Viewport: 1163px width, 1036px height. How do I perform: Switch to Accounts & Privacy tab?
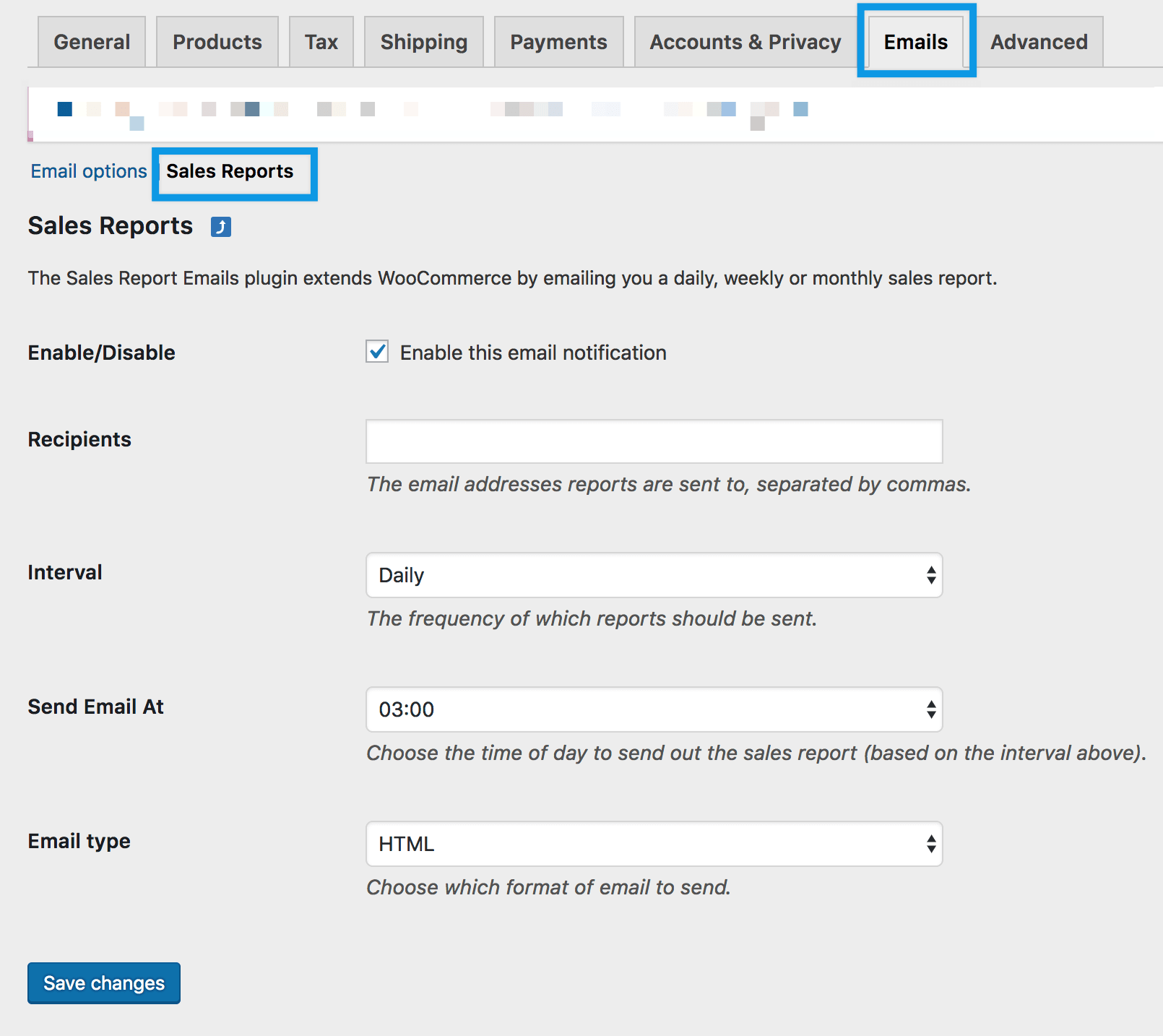click(x=745, y=42)
